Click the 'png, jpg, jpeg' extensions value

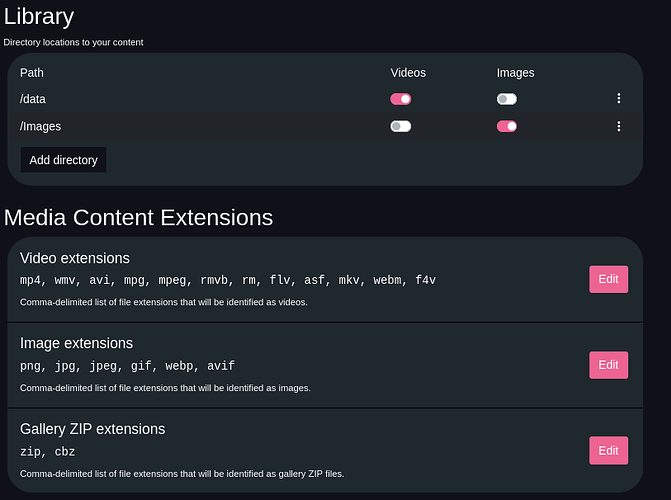127,366
